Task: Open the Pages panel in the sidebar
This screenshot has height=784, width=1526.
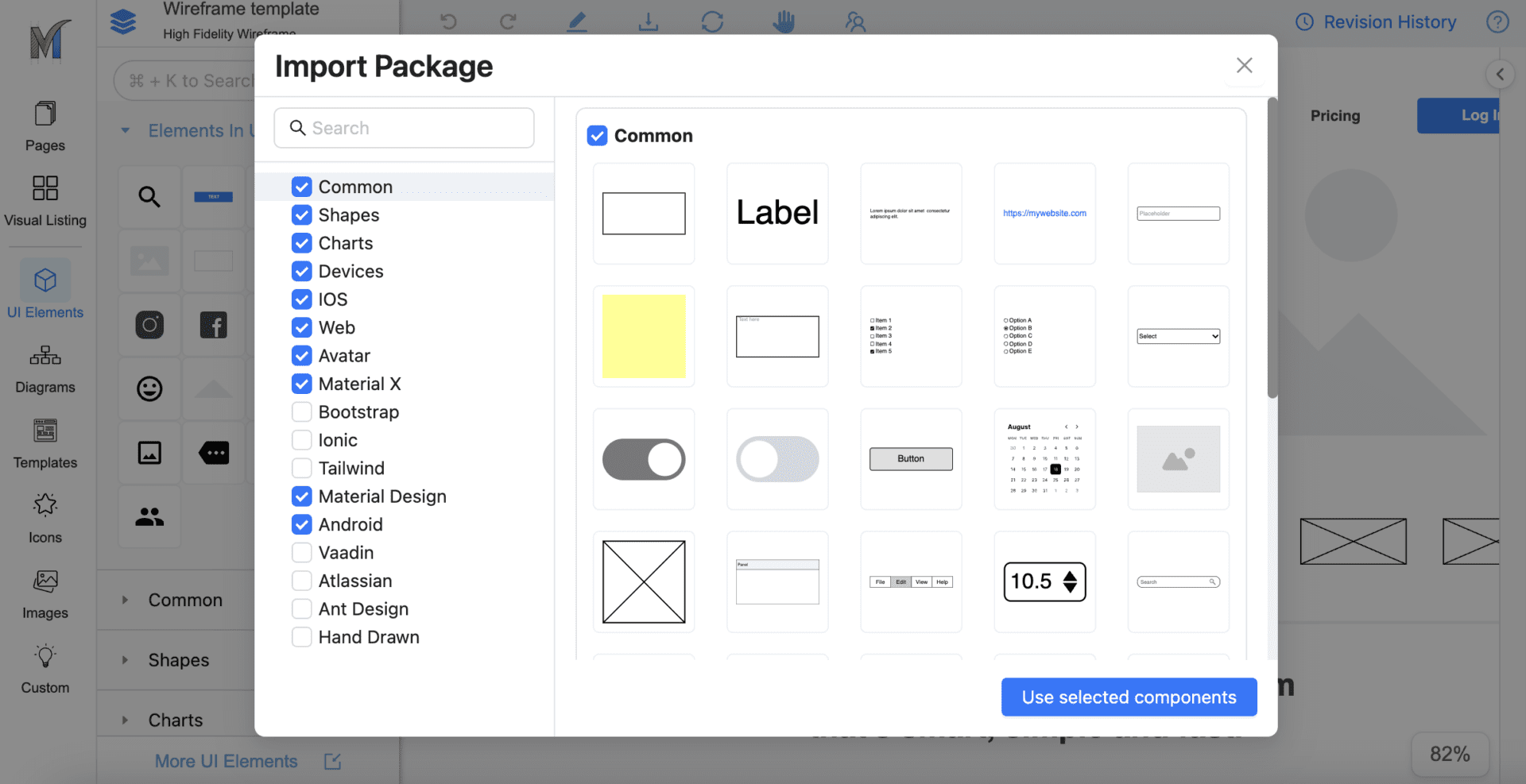Action: (x=45, y=127)
